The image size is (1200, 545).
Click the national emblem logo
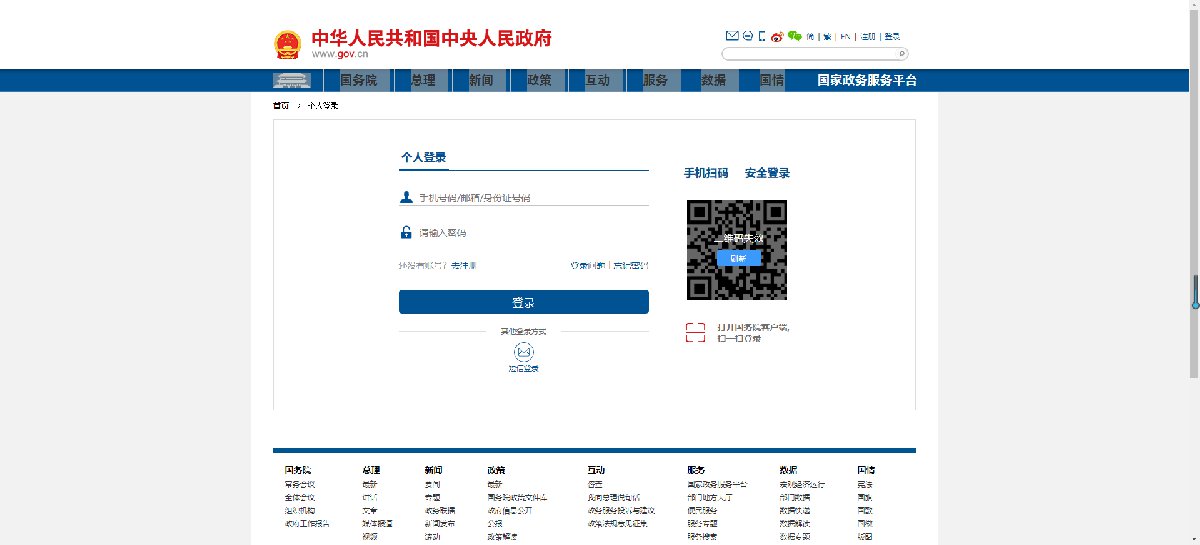287,45
